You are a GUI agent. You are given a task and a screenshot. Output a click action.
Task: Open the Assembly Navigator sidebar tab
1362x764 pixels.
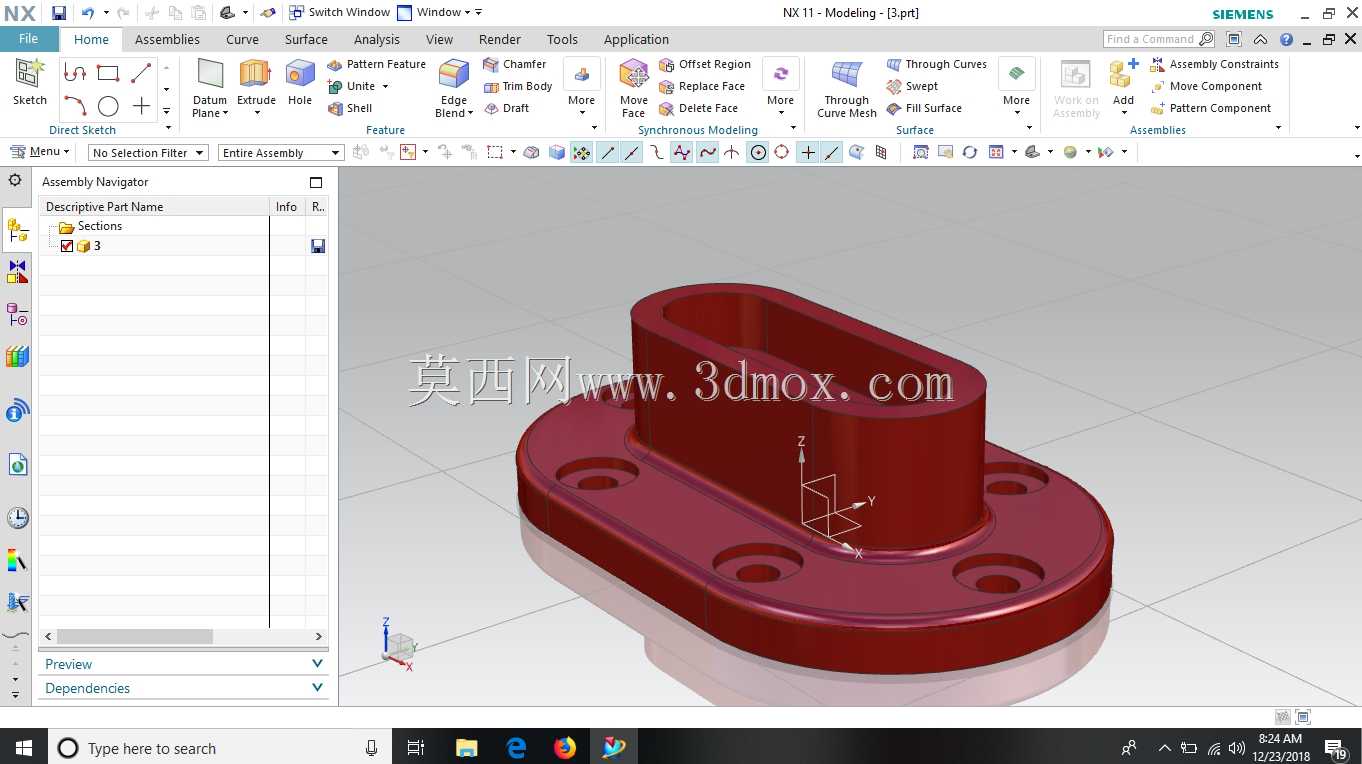pos(17,232)
